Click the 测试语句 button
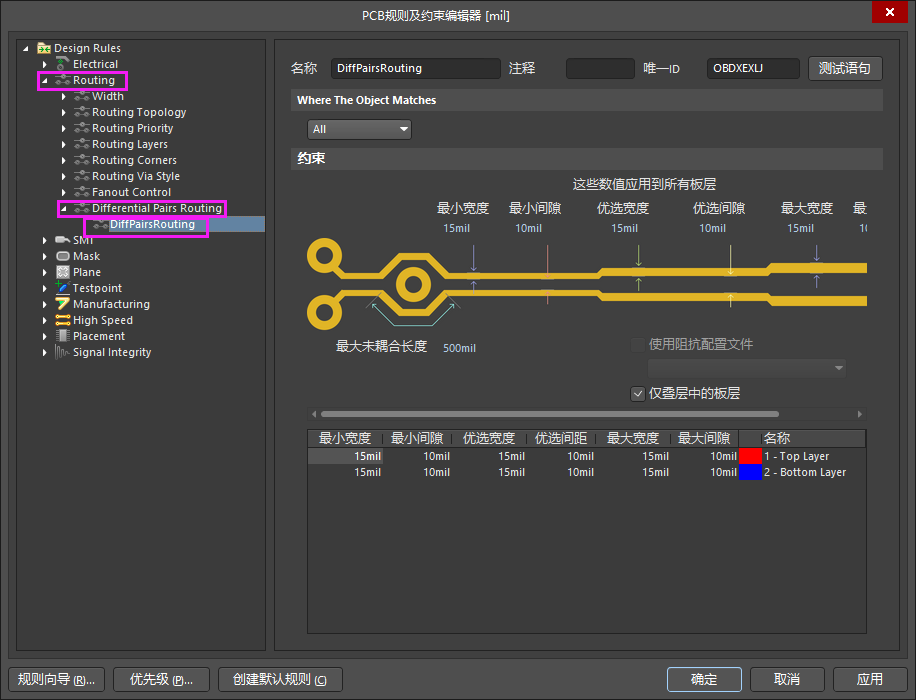Screen dimensions: 916x700 [x=843, y=68]
